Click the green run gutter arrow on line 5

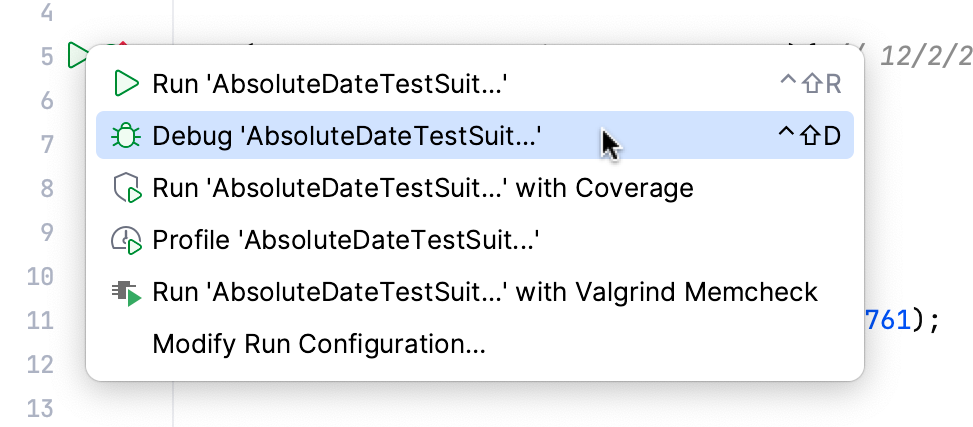(76, 55)
